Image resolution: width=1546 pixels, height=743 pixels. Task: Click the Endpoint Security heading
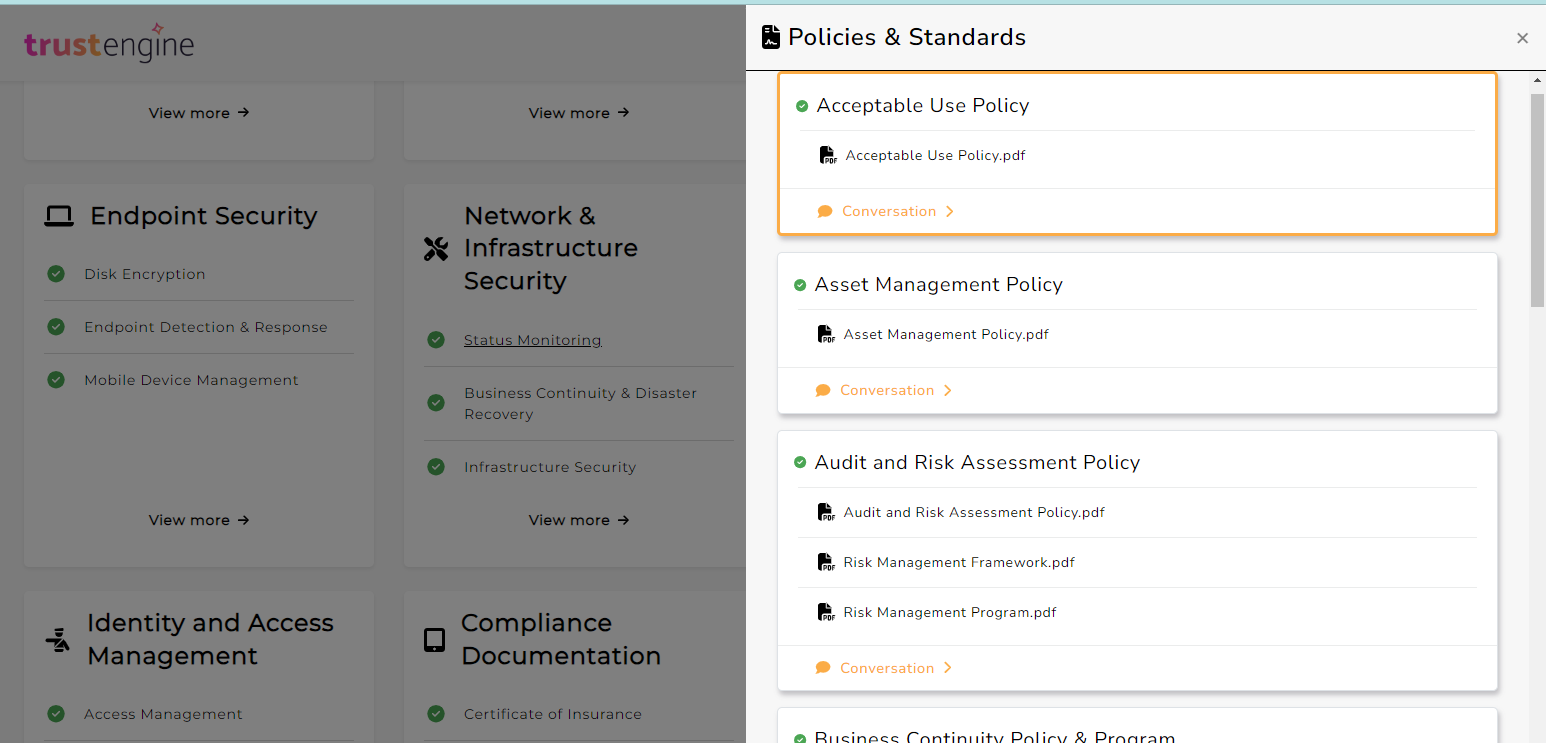[204, 216]
